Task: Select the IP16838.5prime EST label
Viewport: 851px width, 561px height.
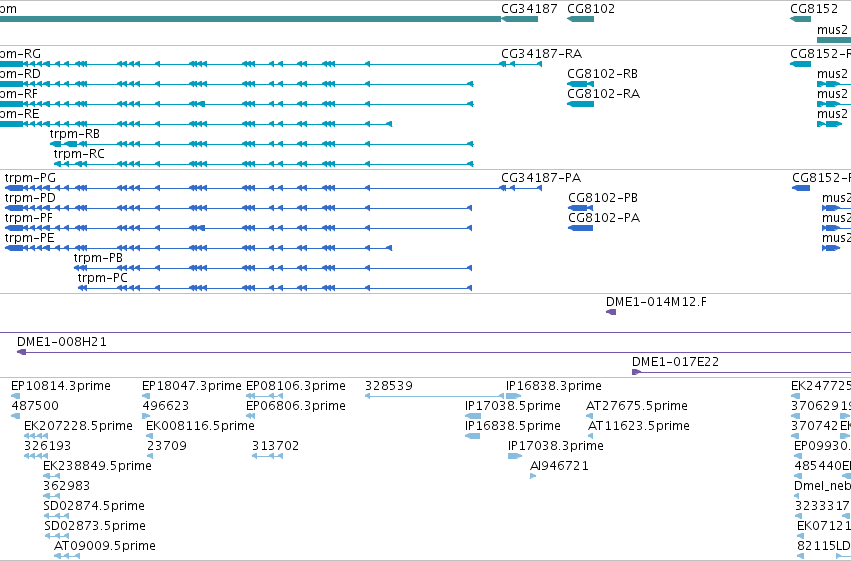Action: click(513, 426)
